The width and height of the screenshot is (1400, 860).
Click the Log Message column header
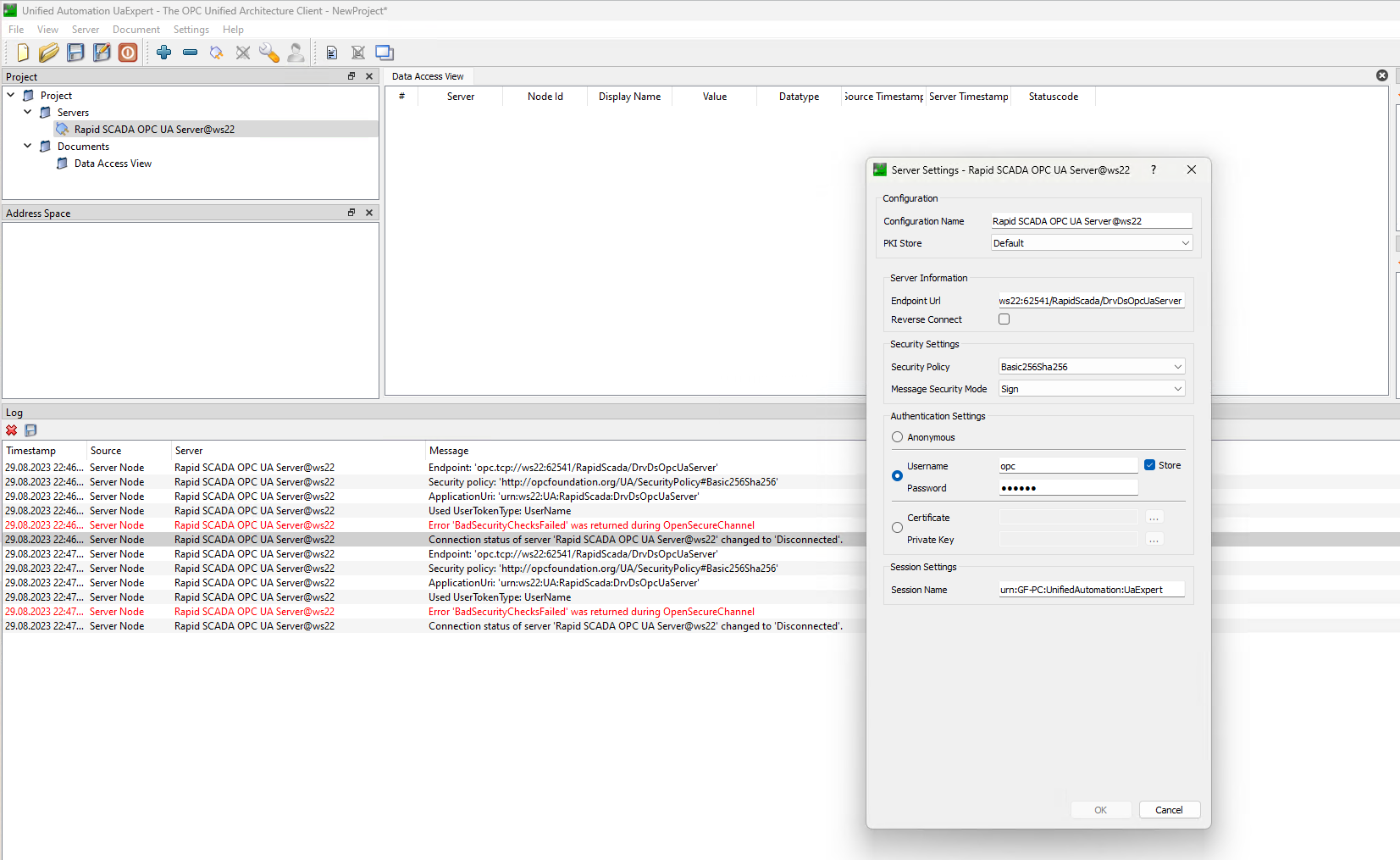pyautogui.click(x=645, y=451)
